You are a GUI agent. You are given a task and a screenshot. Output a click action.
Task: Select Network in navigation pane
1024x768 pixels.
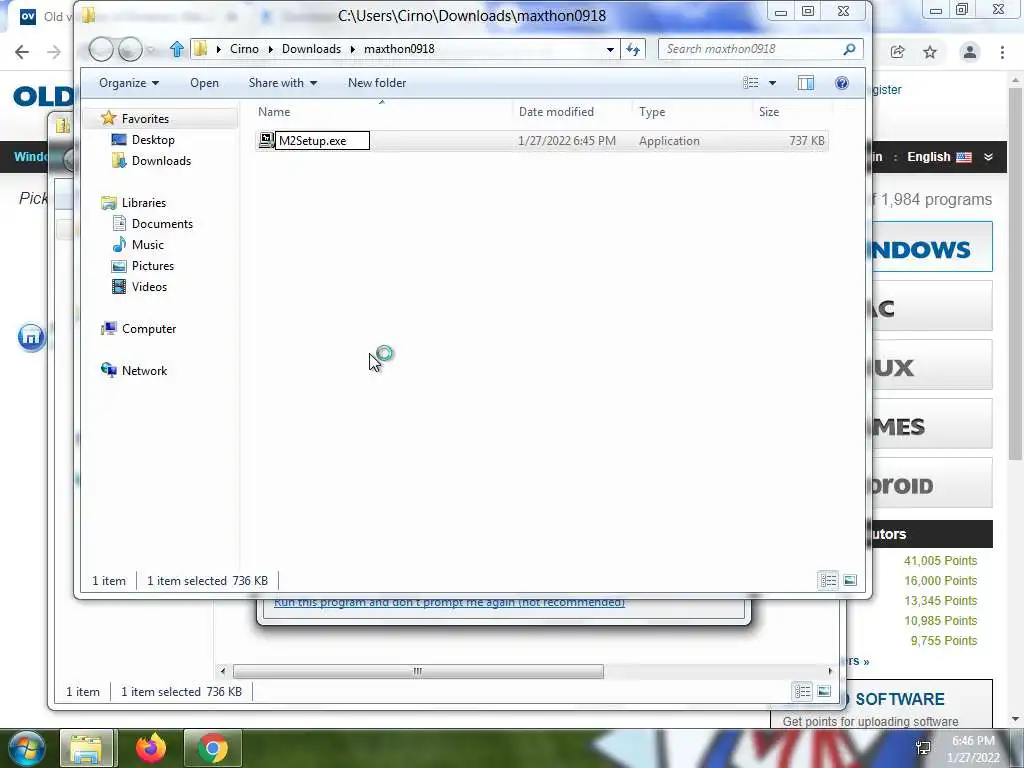(144, 370)
